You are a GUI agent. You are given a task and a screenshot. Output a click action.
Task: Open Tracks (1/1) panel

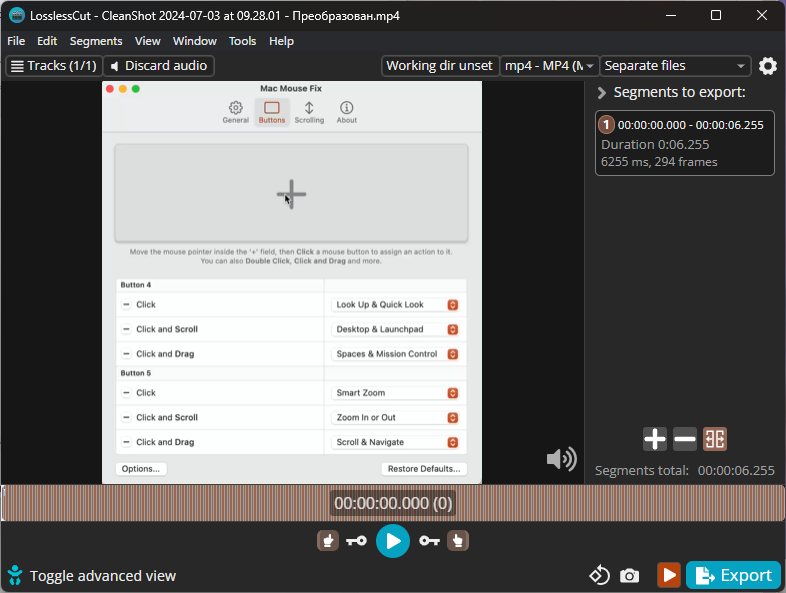(54, 66)
